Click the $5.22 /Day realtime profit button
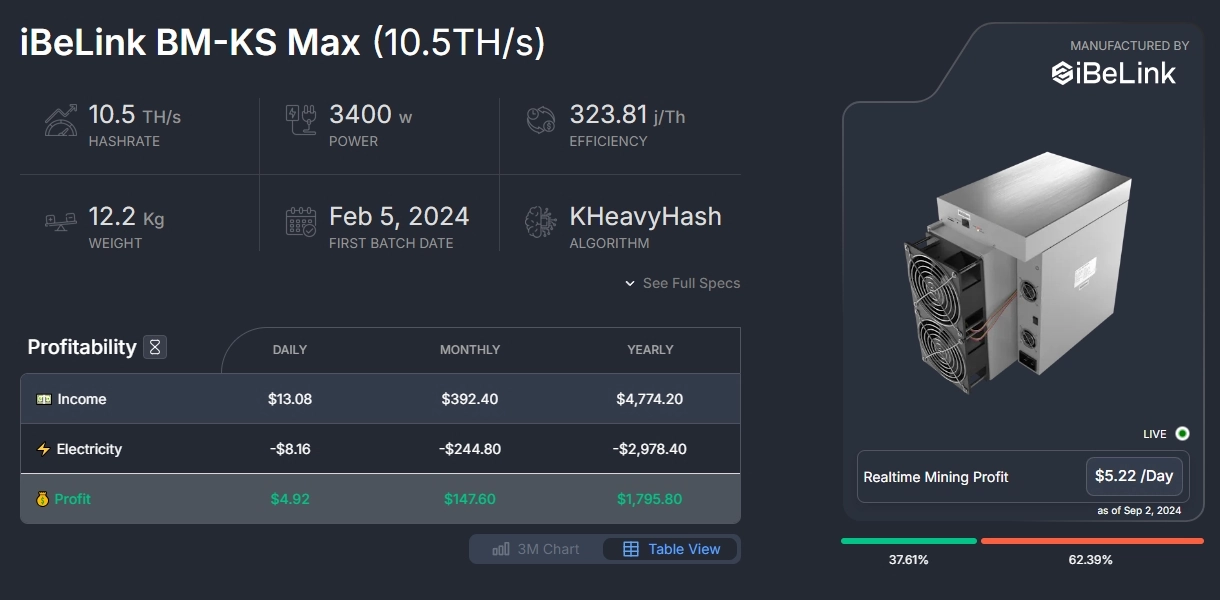 click(x=1134, y=477)
